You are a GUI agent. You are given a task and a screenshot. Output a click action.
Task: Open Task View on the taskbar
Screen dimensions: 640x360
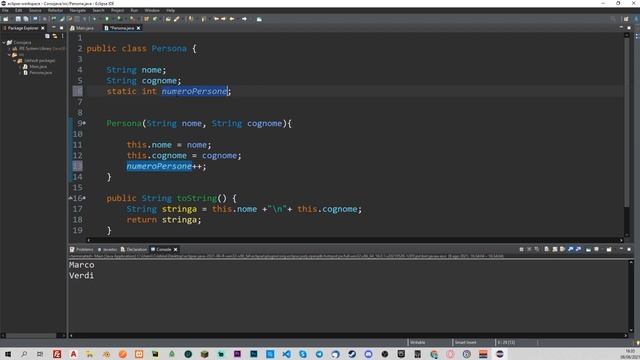[x=40, y=354]
